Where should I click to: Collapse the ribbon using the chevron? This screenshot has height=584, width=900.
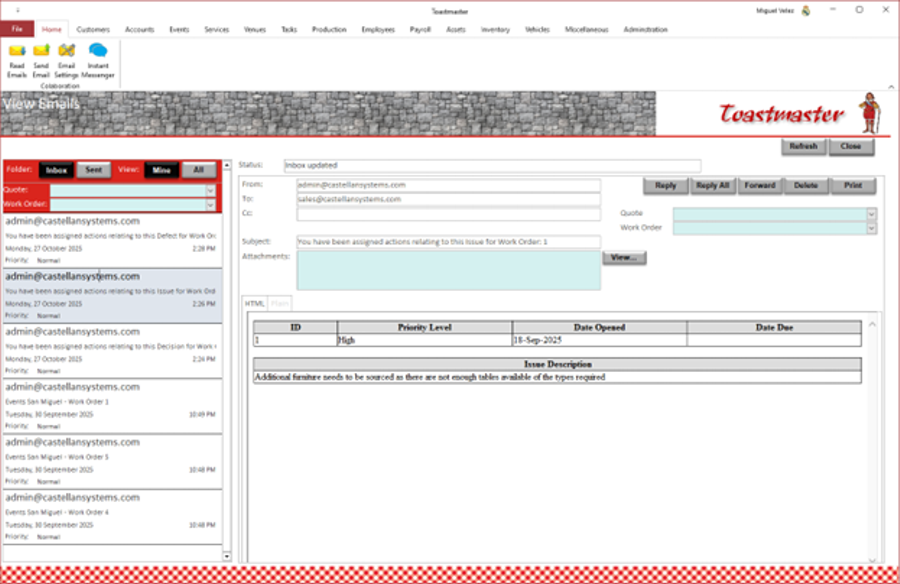[x=891, y=87]
